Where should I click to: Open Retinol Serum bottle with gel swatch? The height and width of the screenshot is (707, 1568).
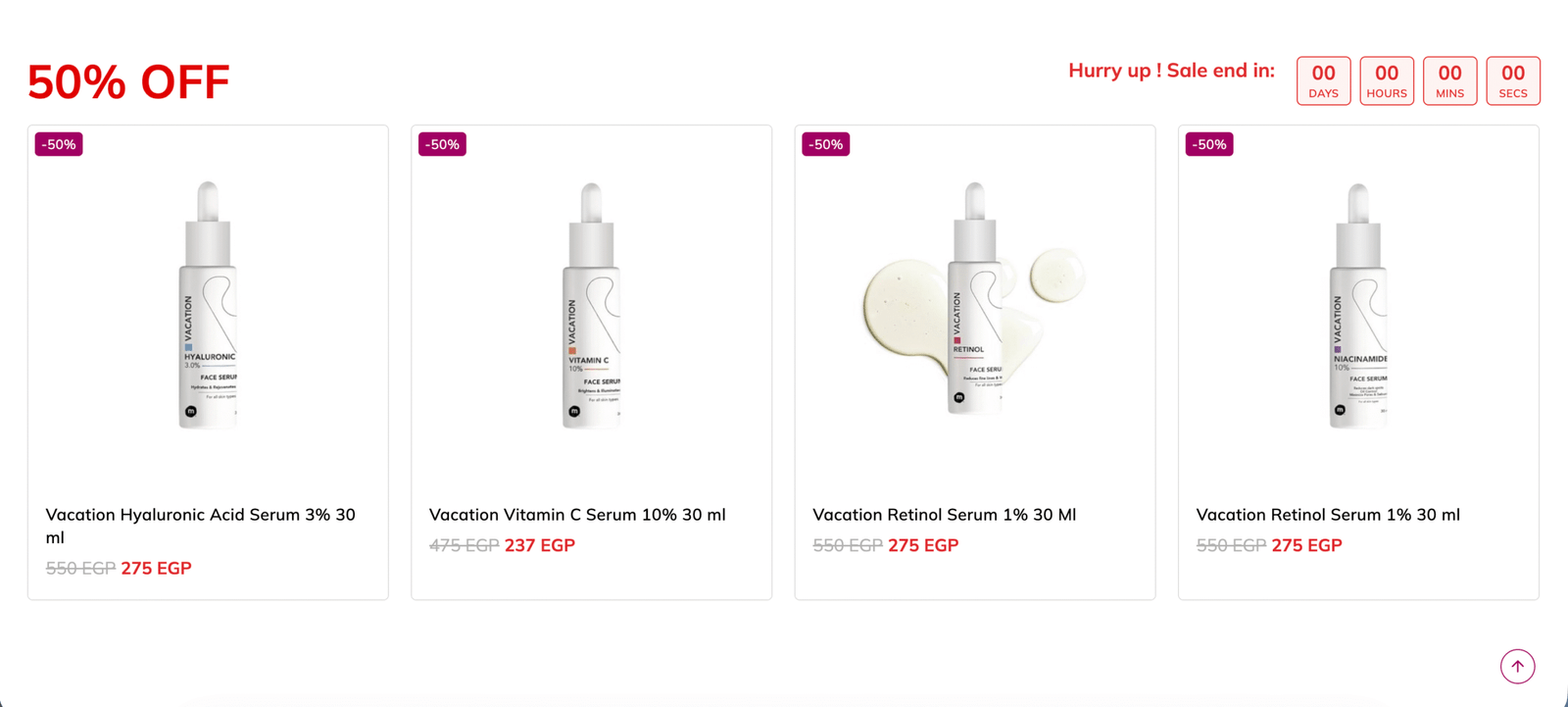pyautogui.click(x=974, y=299)
